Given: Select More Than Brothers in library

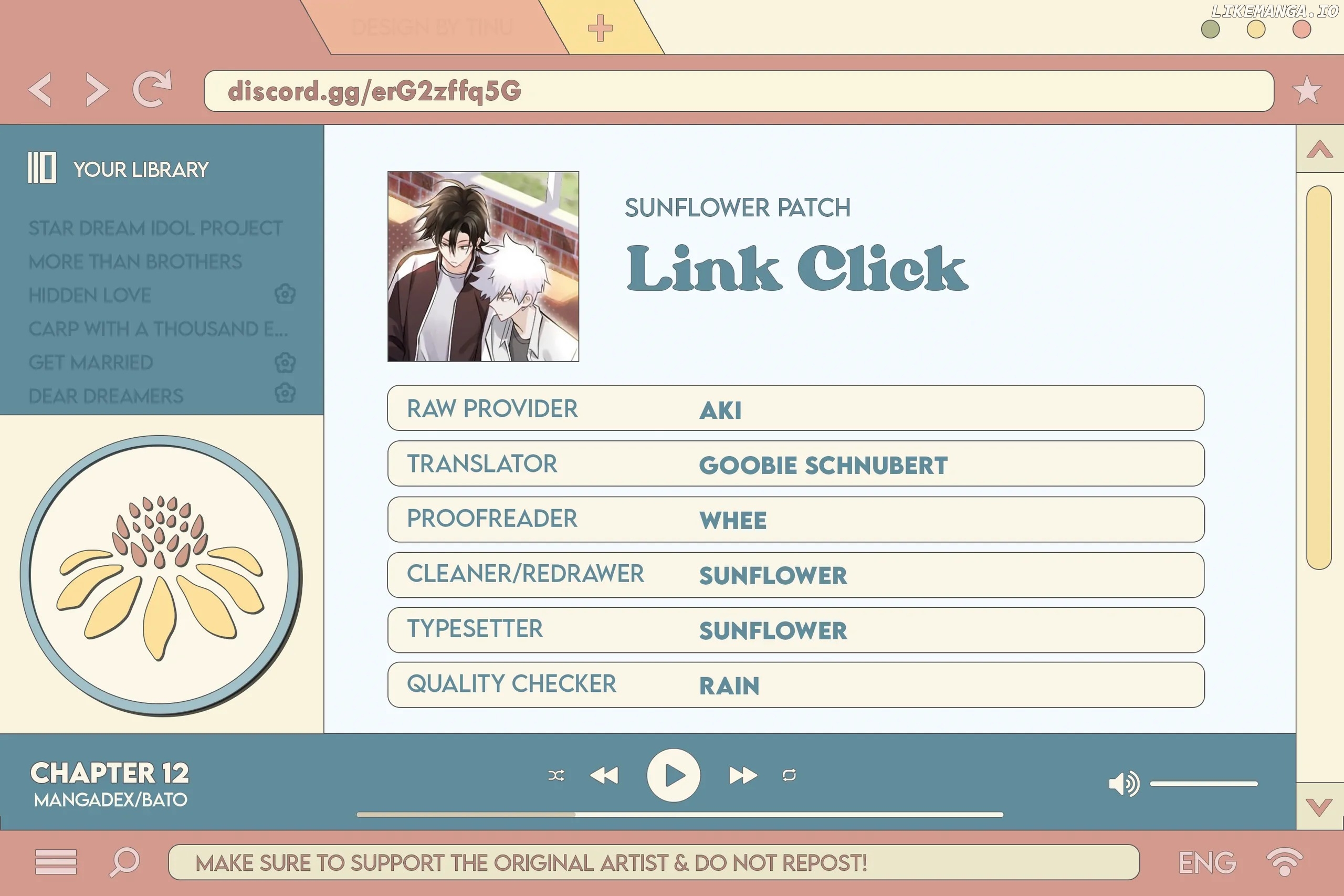Looking at the screenshot, I should click(135, 262).
